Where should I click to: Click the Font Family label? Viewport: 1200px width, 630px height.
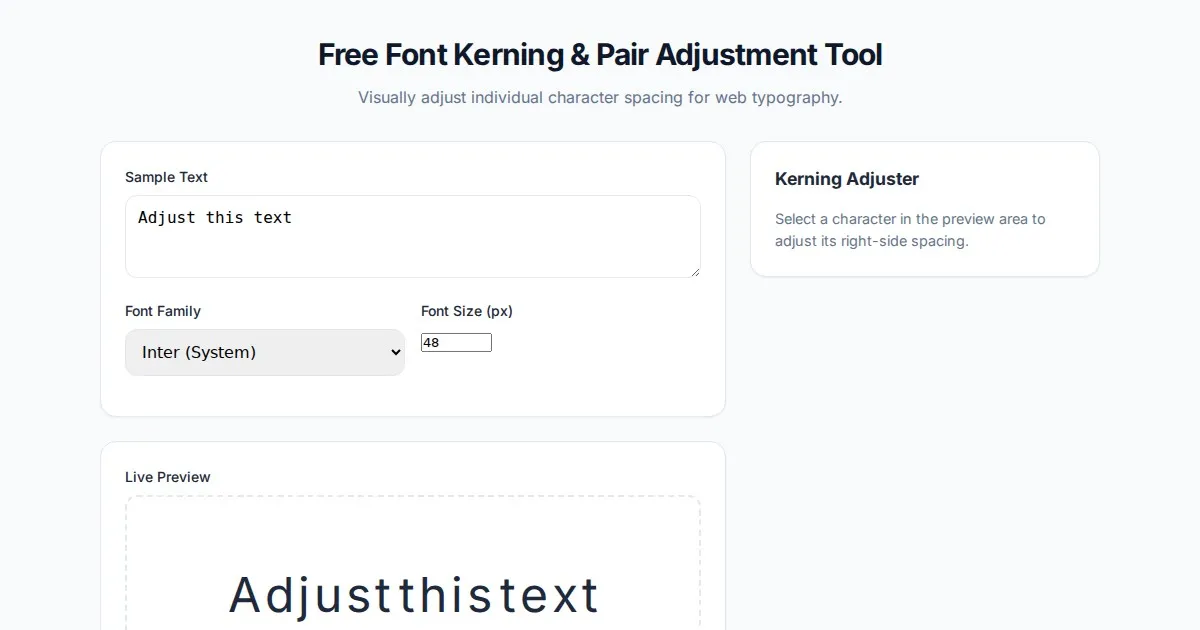[x=163, y=311]
